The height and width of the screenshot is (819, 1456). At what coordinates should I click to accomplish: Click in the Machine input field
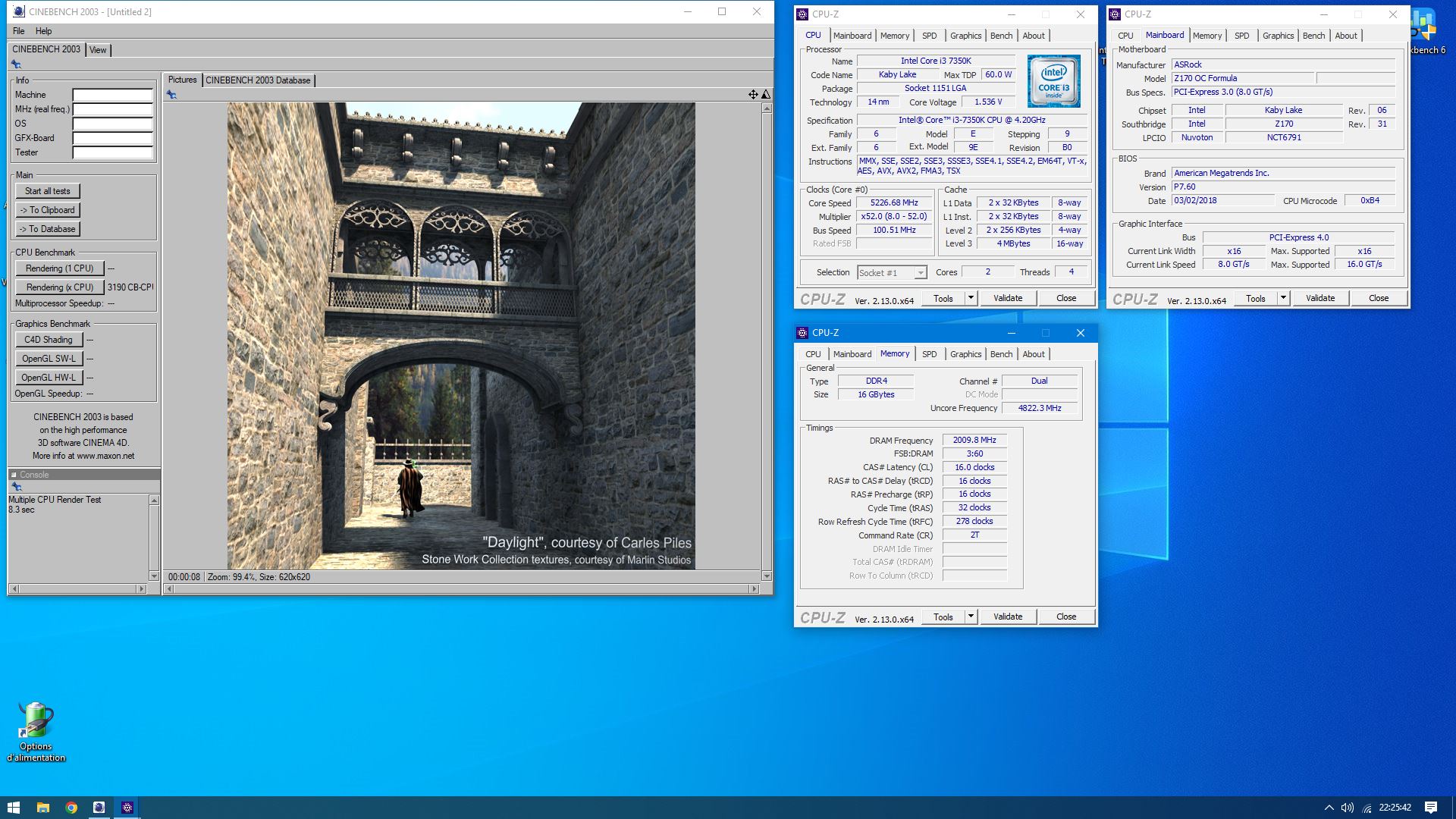[113, 95]
